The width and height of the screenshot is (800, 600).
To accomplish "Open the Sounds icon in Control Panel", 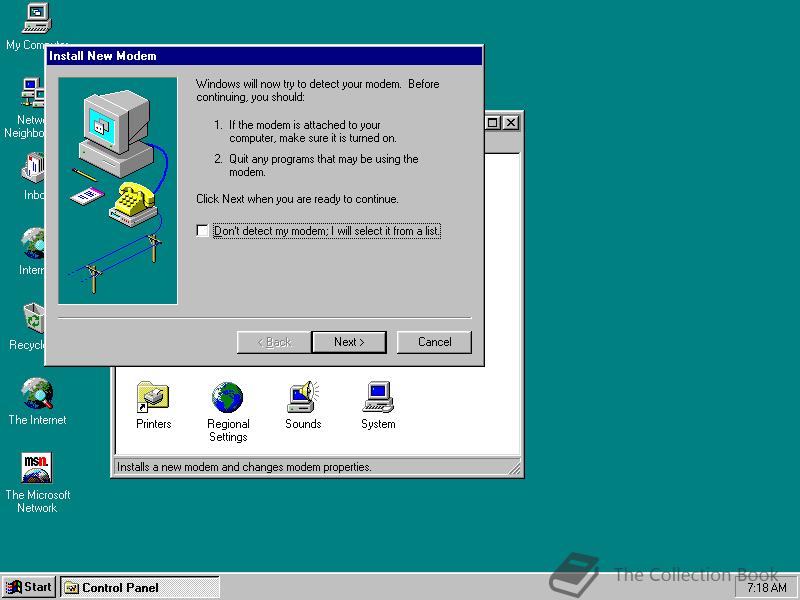I will pyautogui.click(x=303, y=397).
